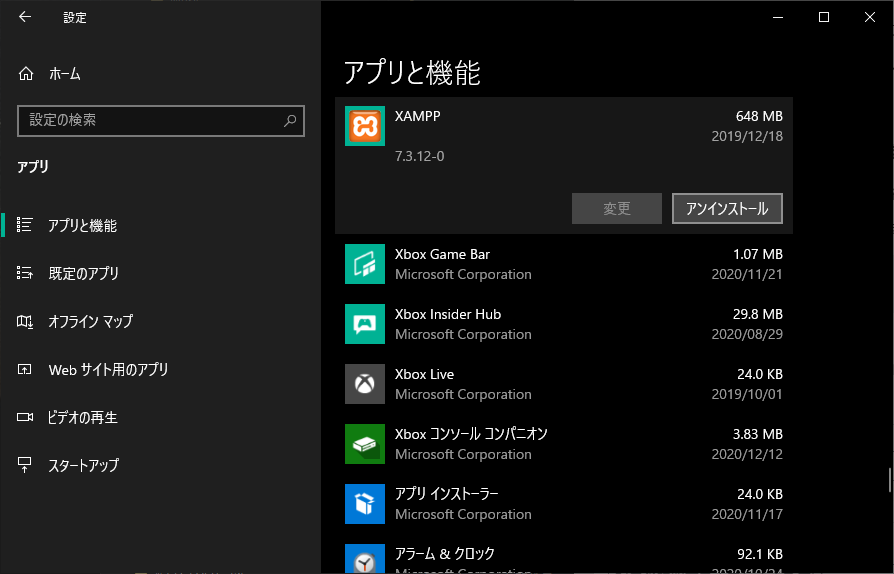Click the 2020/12/12 install date

pyautogui.click(x=747, y=454)
